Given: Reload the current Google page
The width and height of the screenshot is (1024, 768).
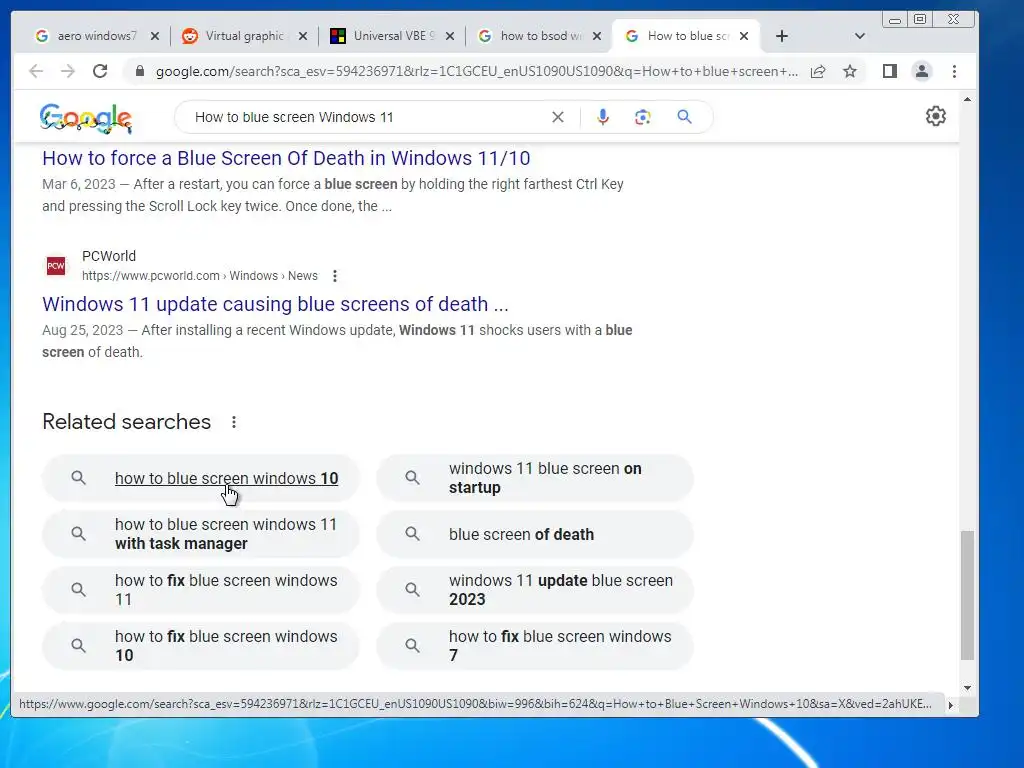Looking at the screenshot, I should click(x=100, y=71).
